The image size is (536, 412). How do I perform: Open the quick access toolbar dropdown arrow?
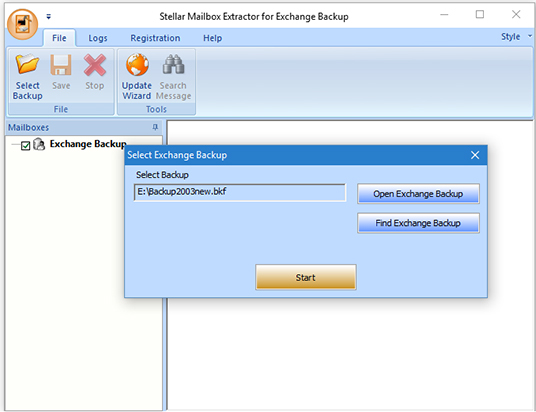point(49,16)
